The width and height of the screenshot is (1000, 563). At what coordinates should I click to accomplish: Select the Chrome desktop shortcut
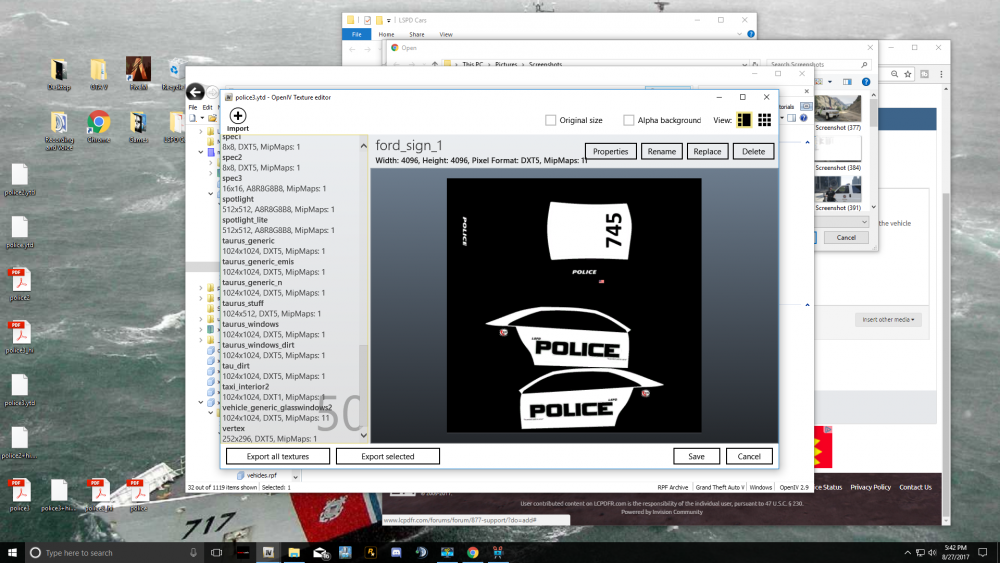[x=98, y=126]
